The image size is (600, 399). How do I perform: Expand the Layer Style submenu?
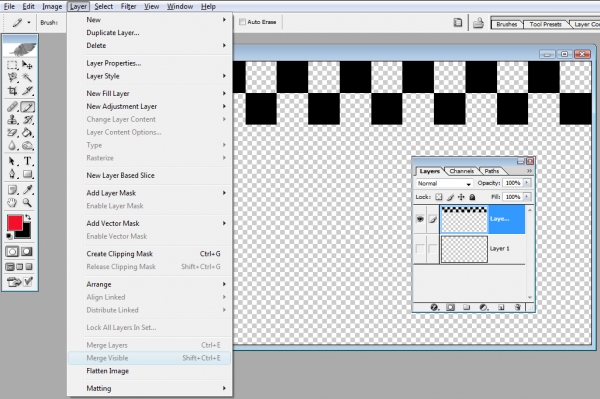(150, 76)
